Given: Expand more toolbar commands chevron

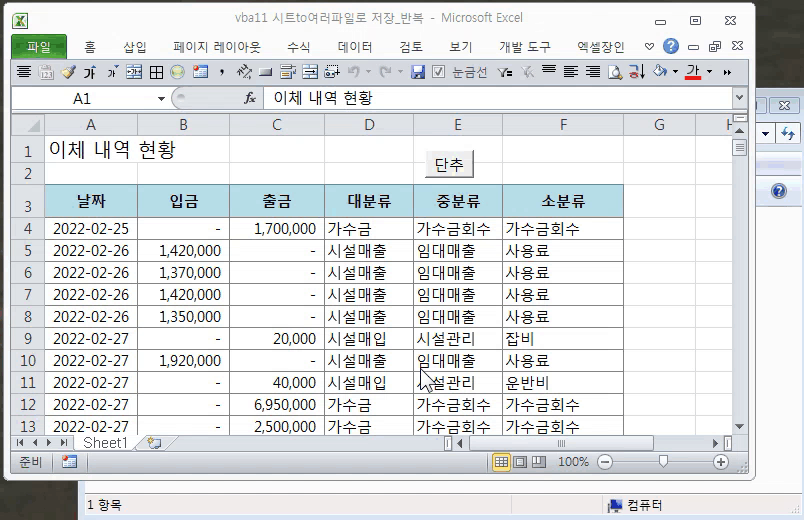Looking at the screenshot, I should click(727, 72).
